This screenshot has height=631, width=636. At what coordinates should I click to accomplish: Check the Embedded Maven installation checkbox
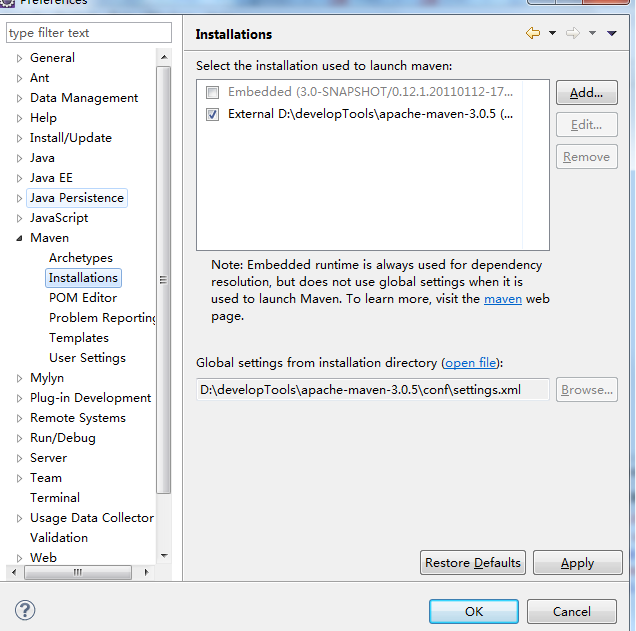point(212,92)
